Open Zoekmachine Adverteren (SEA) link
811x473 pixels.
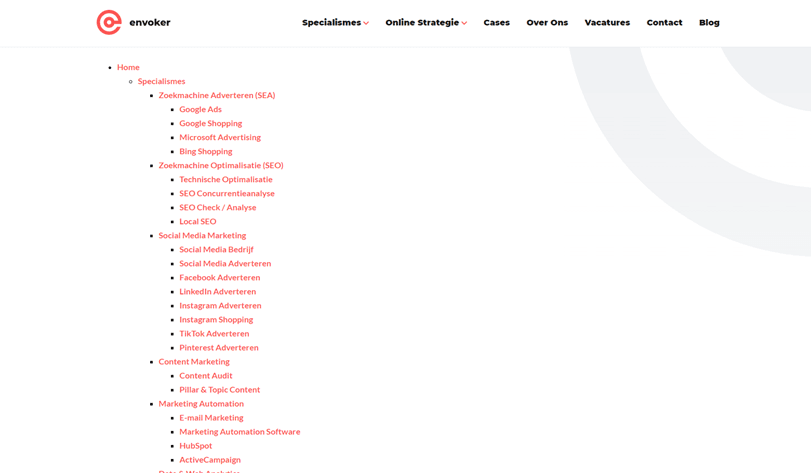coord(217,95)
